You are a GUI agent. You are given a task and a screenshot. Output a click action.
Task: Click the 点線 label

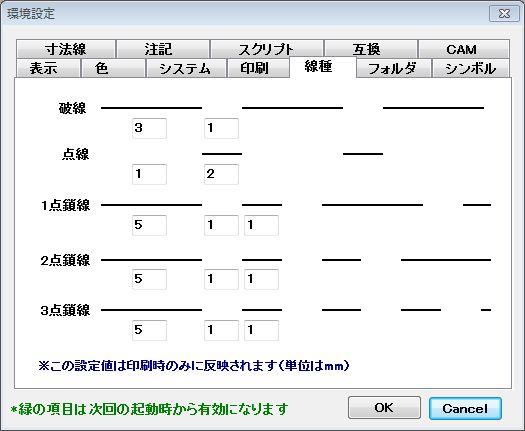pos(76,154)
